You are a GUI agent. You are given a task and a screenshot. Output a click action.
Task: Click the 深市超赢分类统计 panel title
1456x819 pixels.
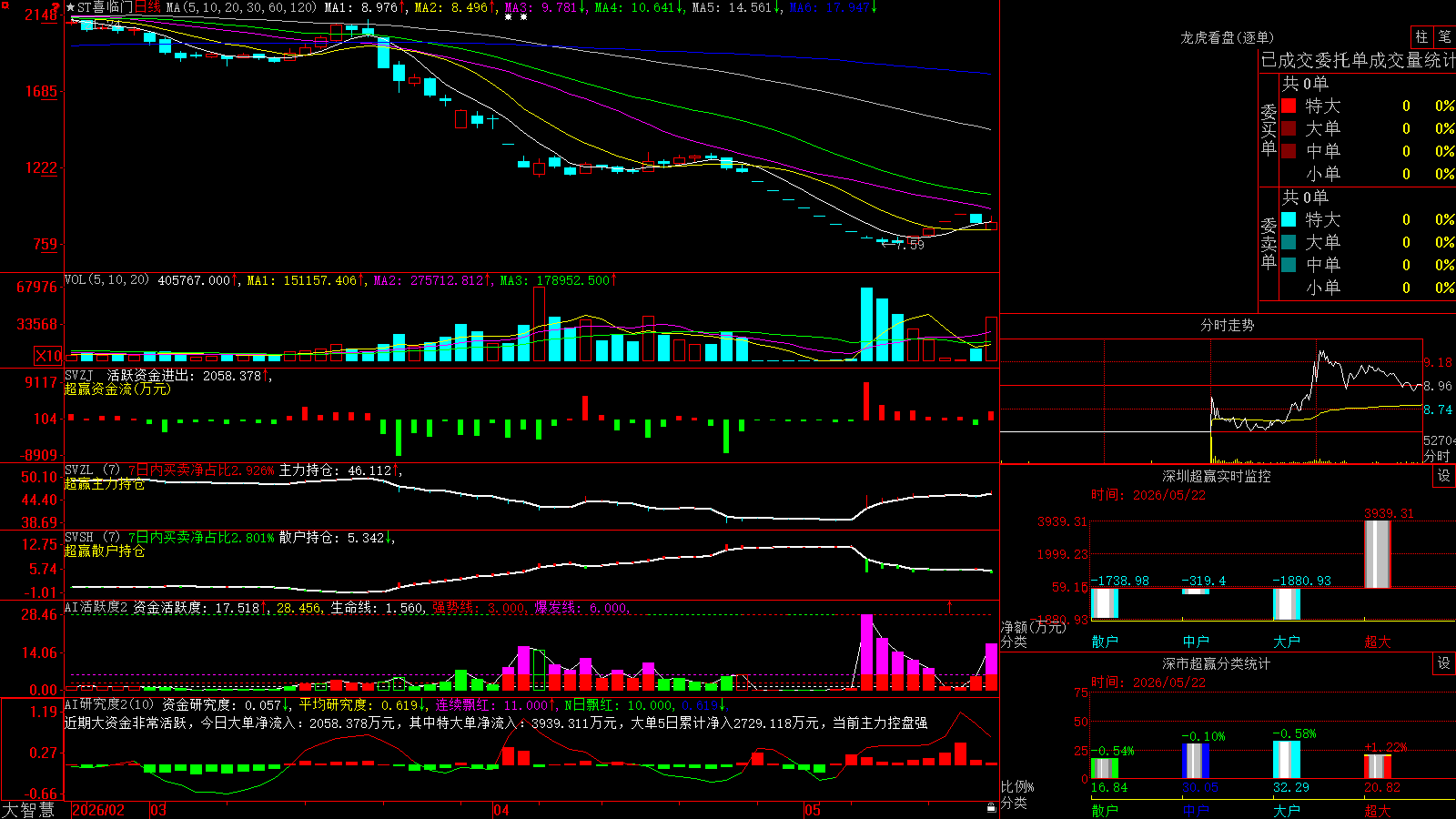1217,663
